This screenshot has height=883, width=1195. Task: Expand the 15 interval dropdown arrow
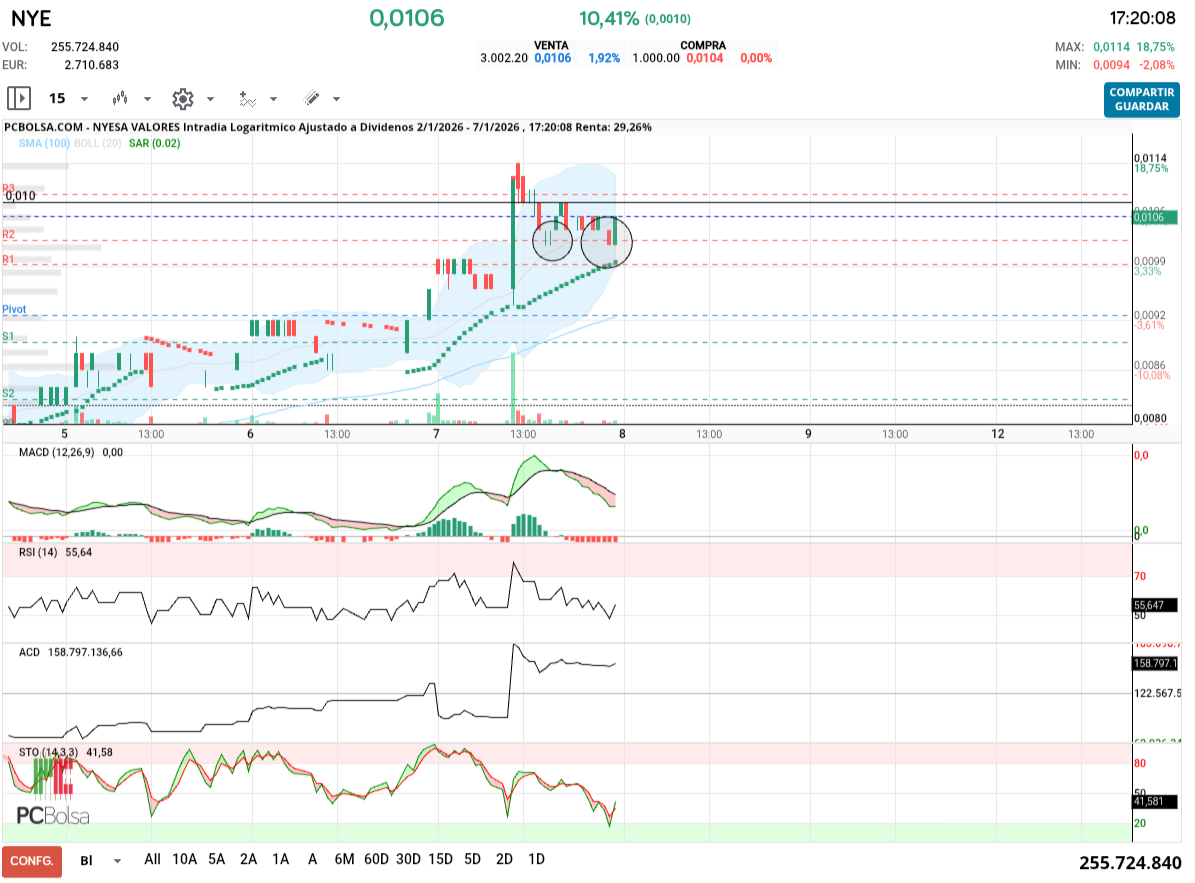pos(84,99)
